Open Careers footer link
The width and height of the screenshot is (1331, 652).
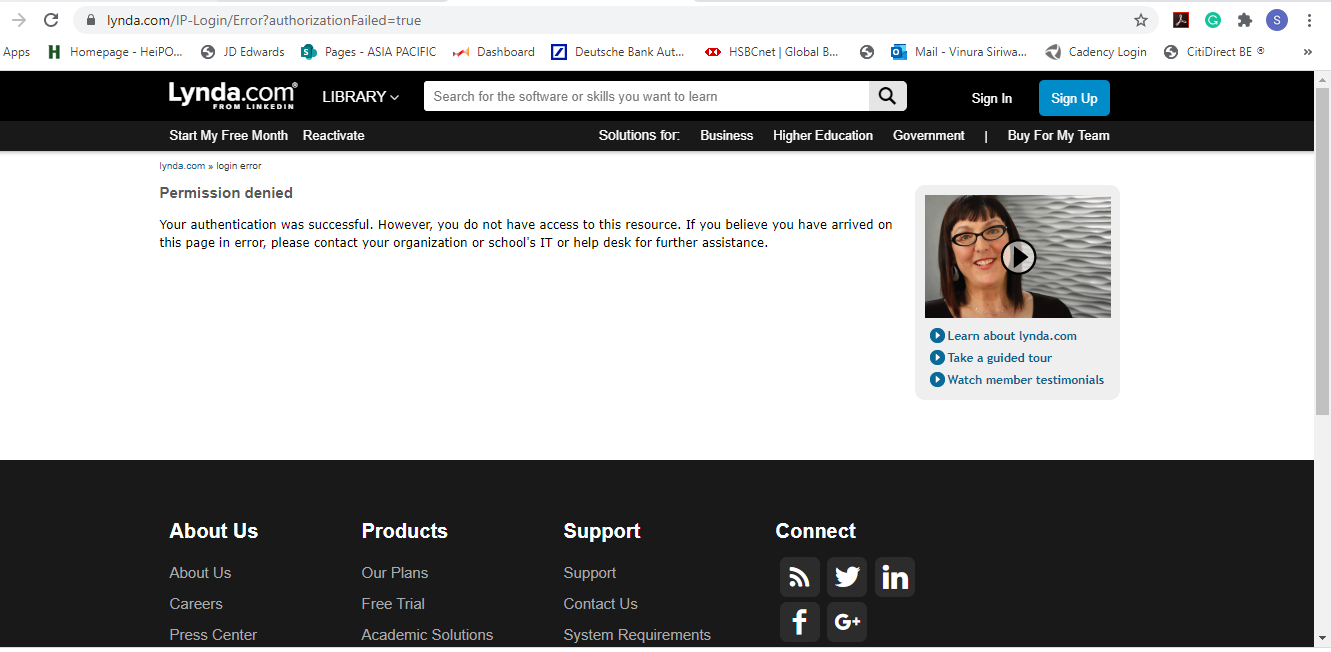(196, 604)
